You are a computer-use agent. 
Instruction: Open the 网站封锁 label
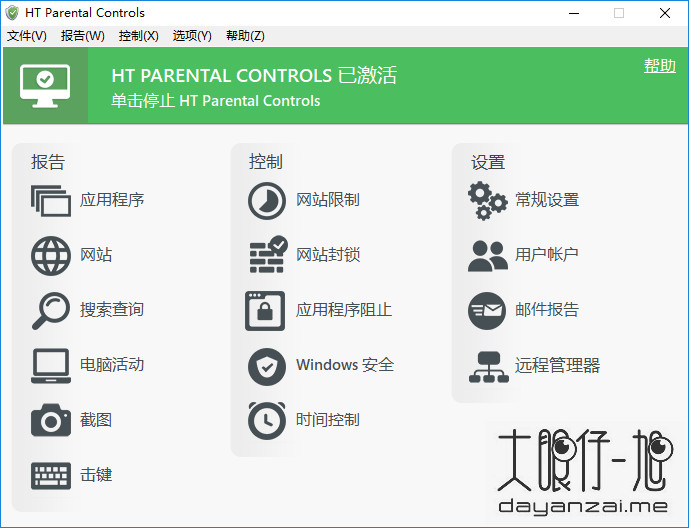click(x=328, y=255)
